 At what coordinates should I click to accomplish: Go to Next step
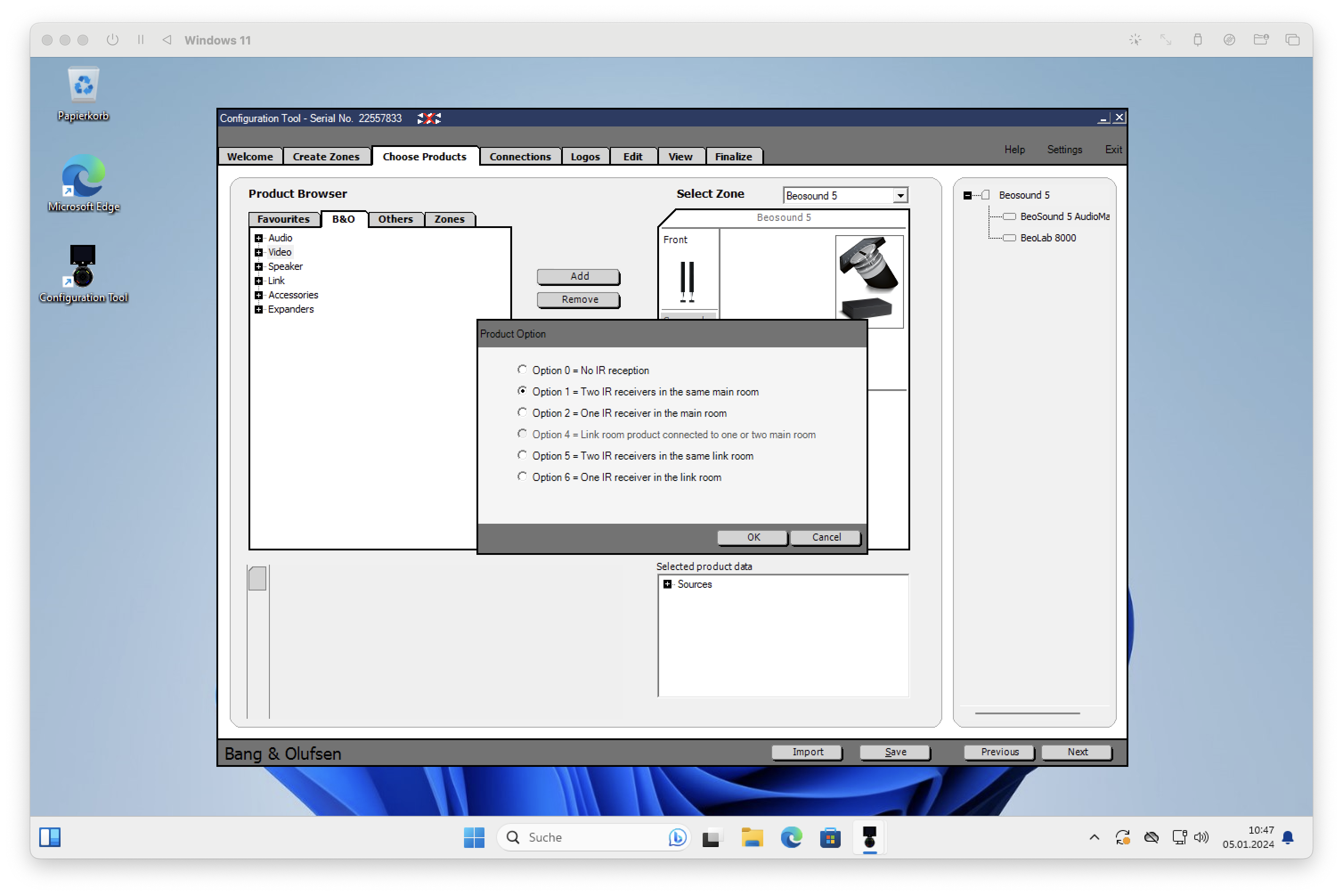point(1077,752)
